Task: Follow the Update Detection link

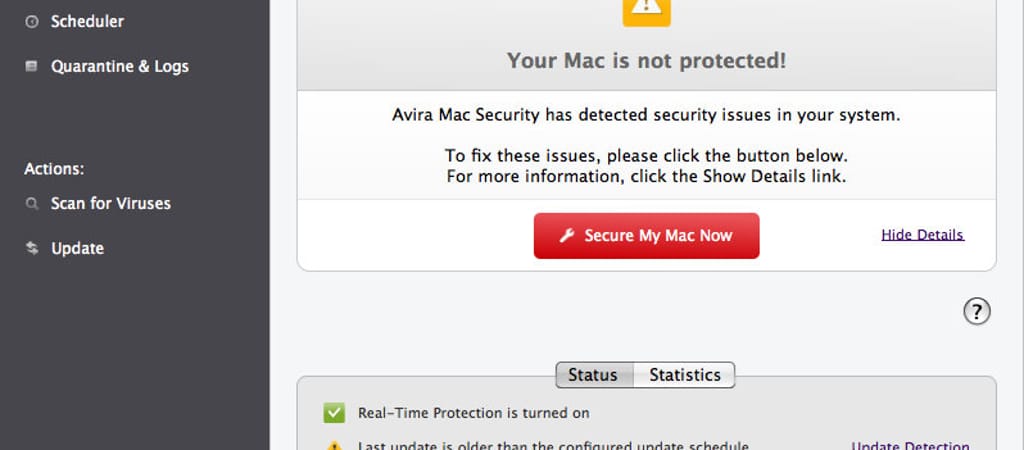Action: point(910,446)
